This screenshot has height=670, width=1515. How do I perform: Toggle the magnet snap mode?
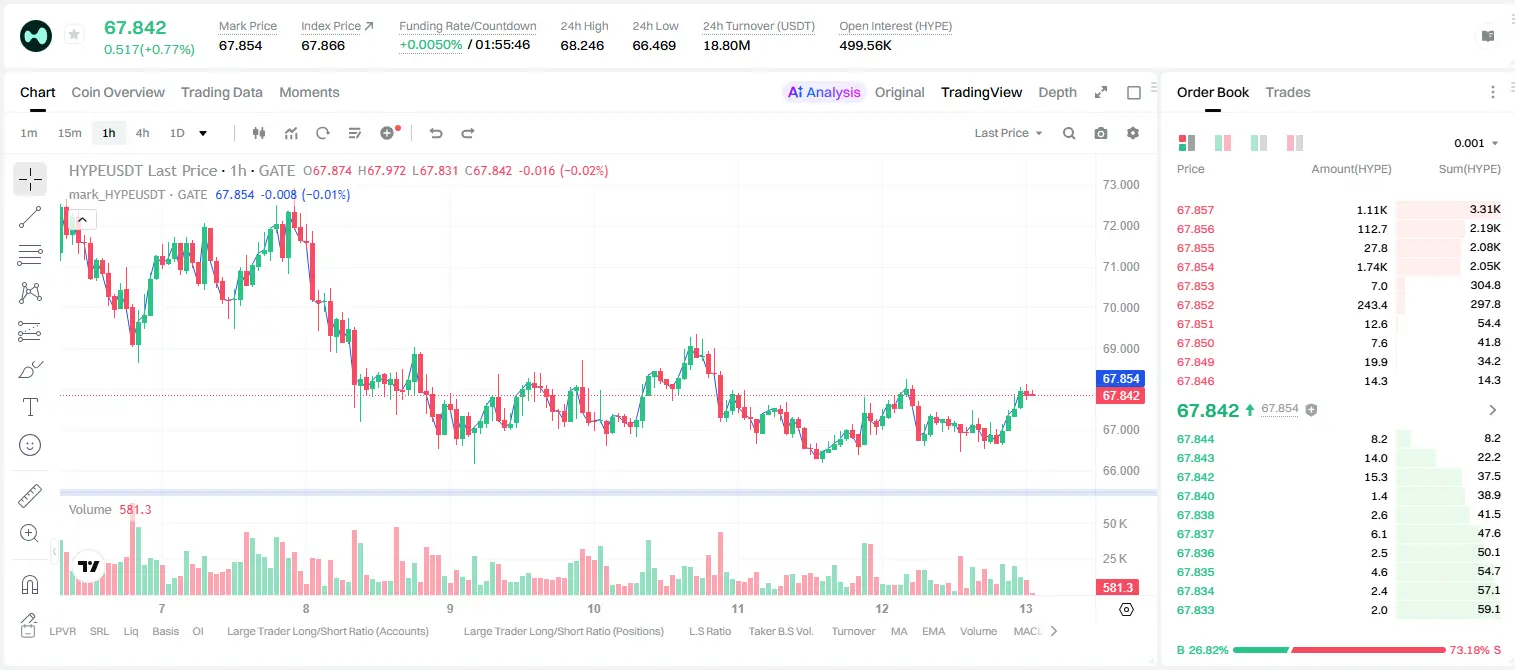[x=30, y=585]
